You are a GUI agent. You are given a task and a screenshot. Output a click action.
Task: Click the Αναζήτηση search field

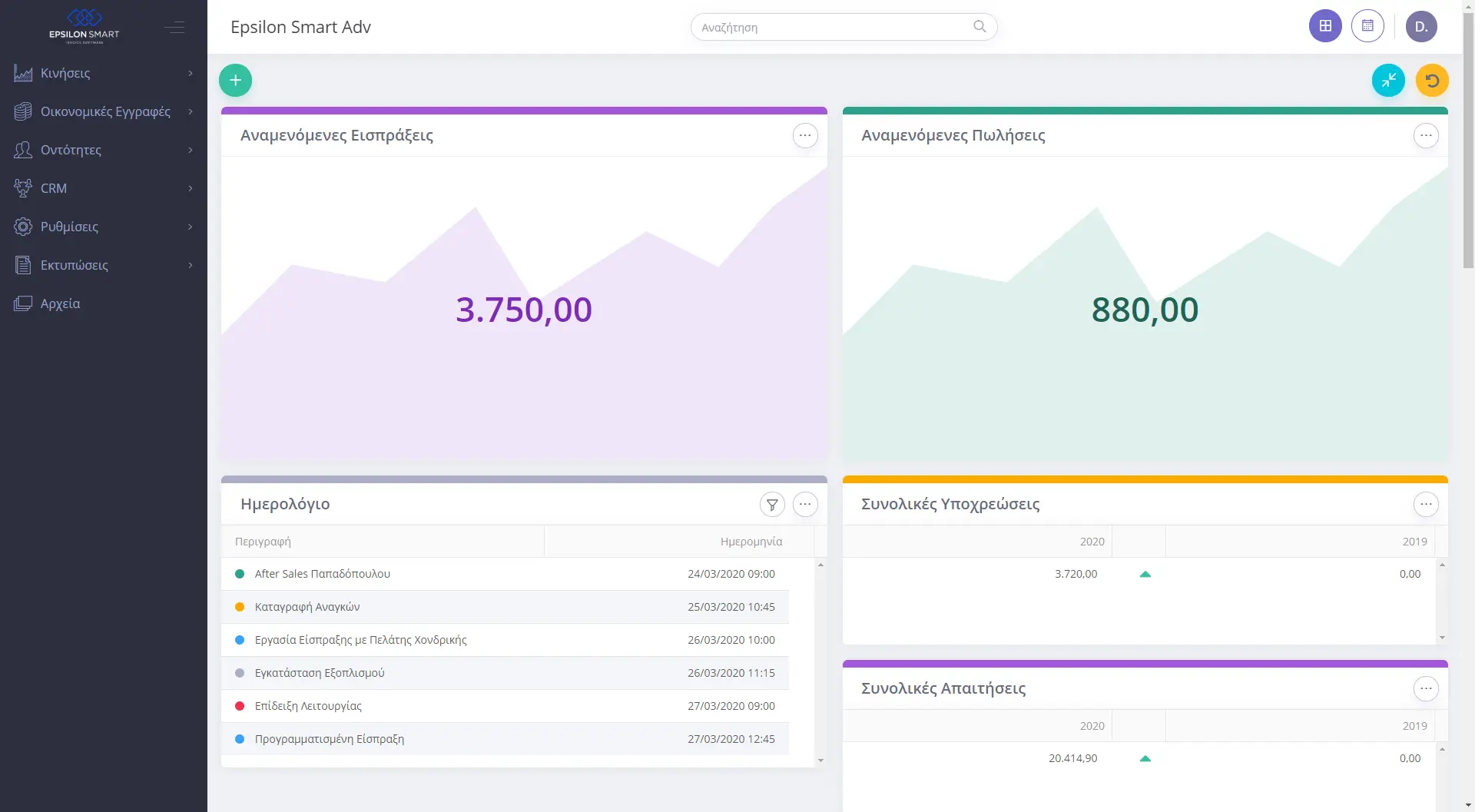click(x=834, y=27)
